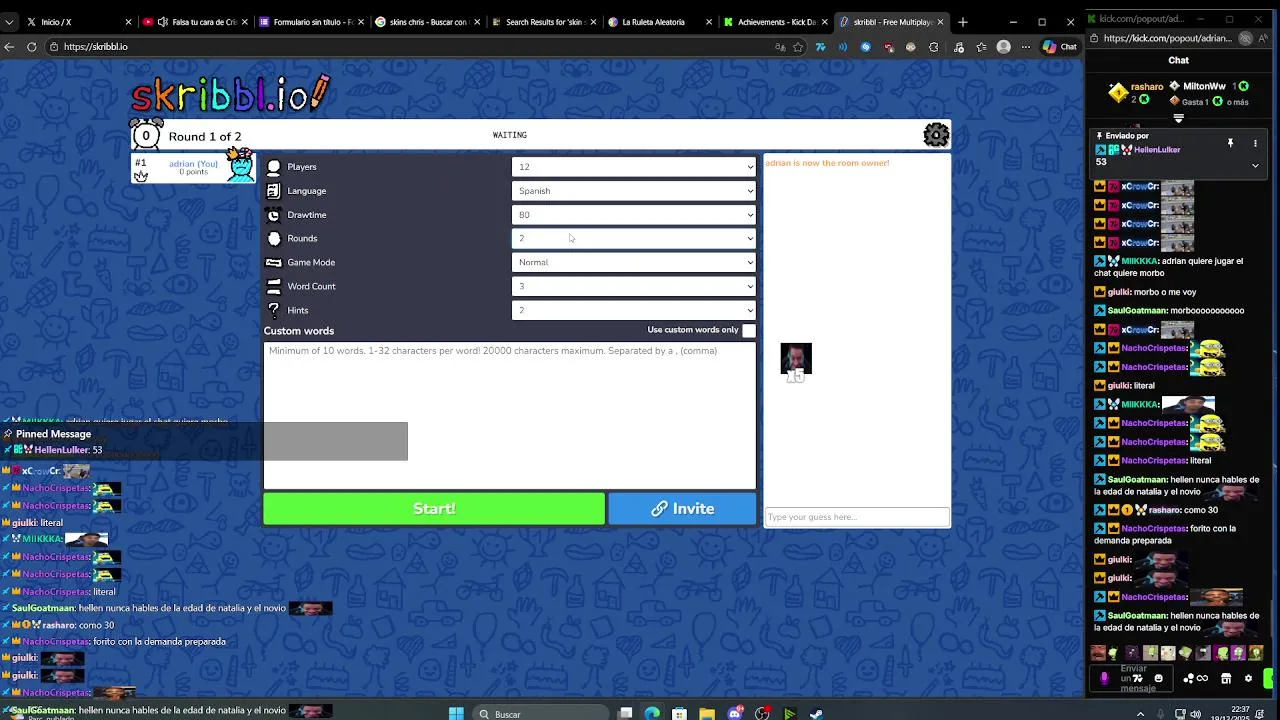Click the webcam thumbnail overlay
Screen dimensions: 1280x720
click(x=796, y=359)
